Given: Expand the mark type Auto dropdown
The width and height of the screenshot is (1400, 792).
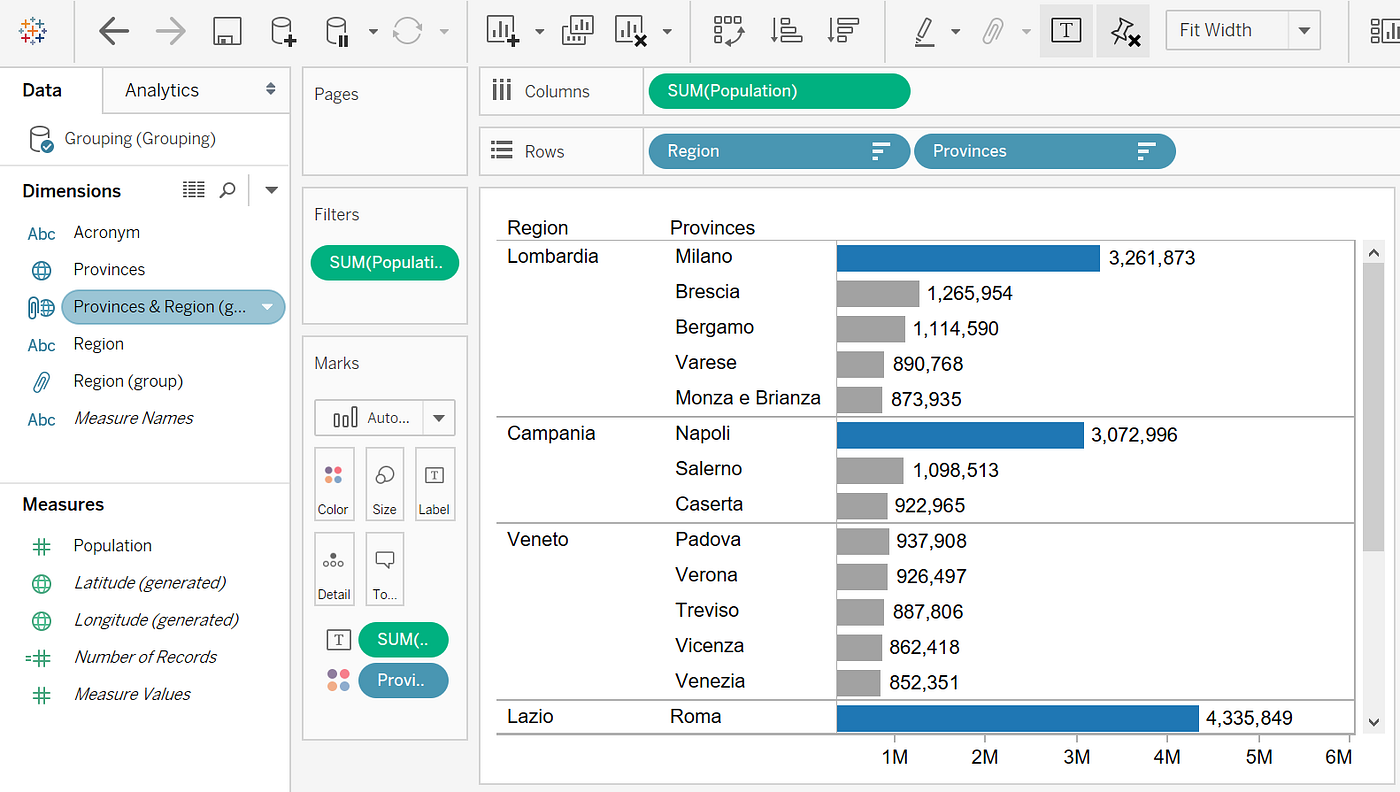Looking at the screenshot, I should [438, 417].
